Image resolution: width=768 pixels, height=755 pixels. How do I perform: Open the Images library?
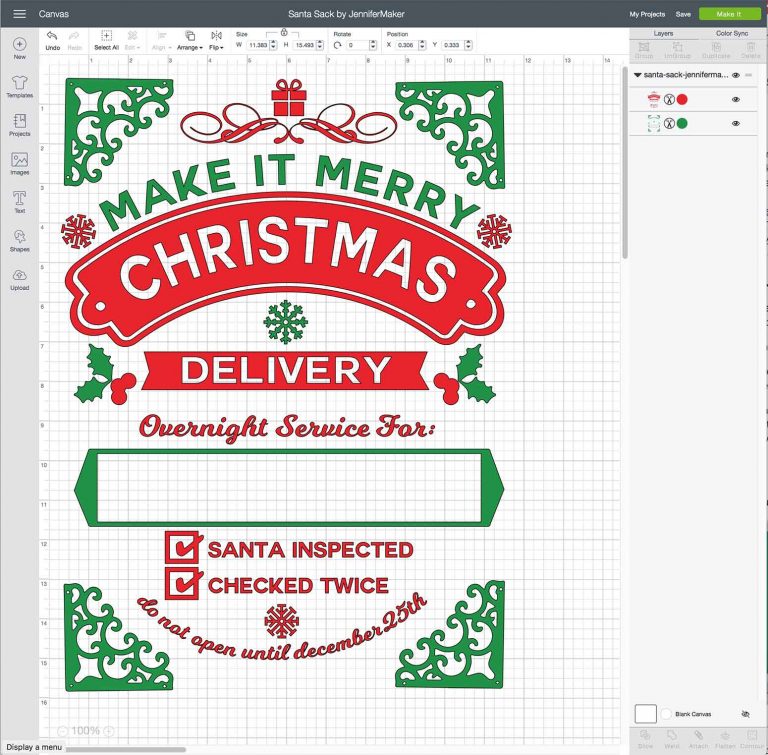(20, 159)
